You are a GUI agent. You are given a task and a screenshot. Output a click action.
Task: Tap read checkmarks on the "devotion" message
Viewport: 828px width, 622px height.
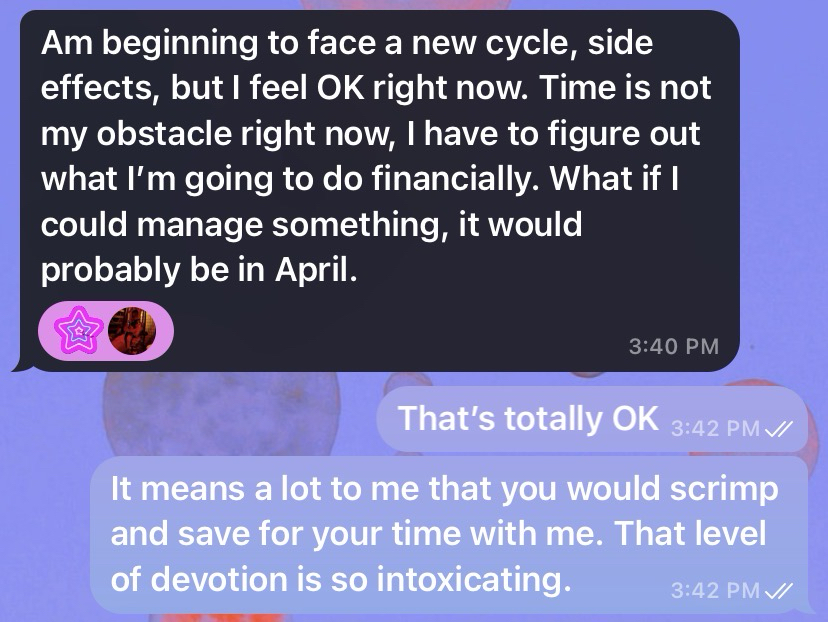pyautogui.click(x=779, y=590)
